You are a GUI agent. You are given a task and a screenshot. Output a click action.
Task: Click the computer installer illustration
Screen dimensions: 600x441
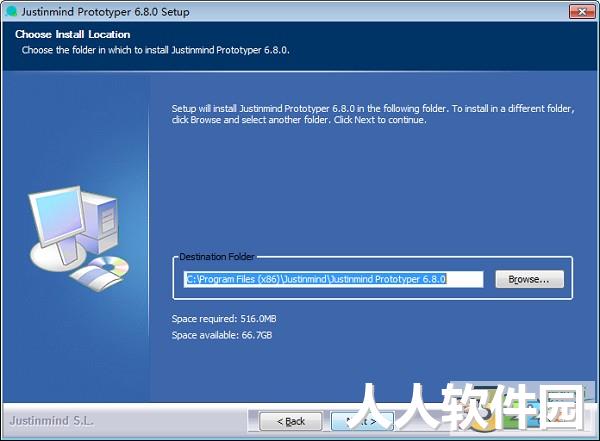point(78,239)
